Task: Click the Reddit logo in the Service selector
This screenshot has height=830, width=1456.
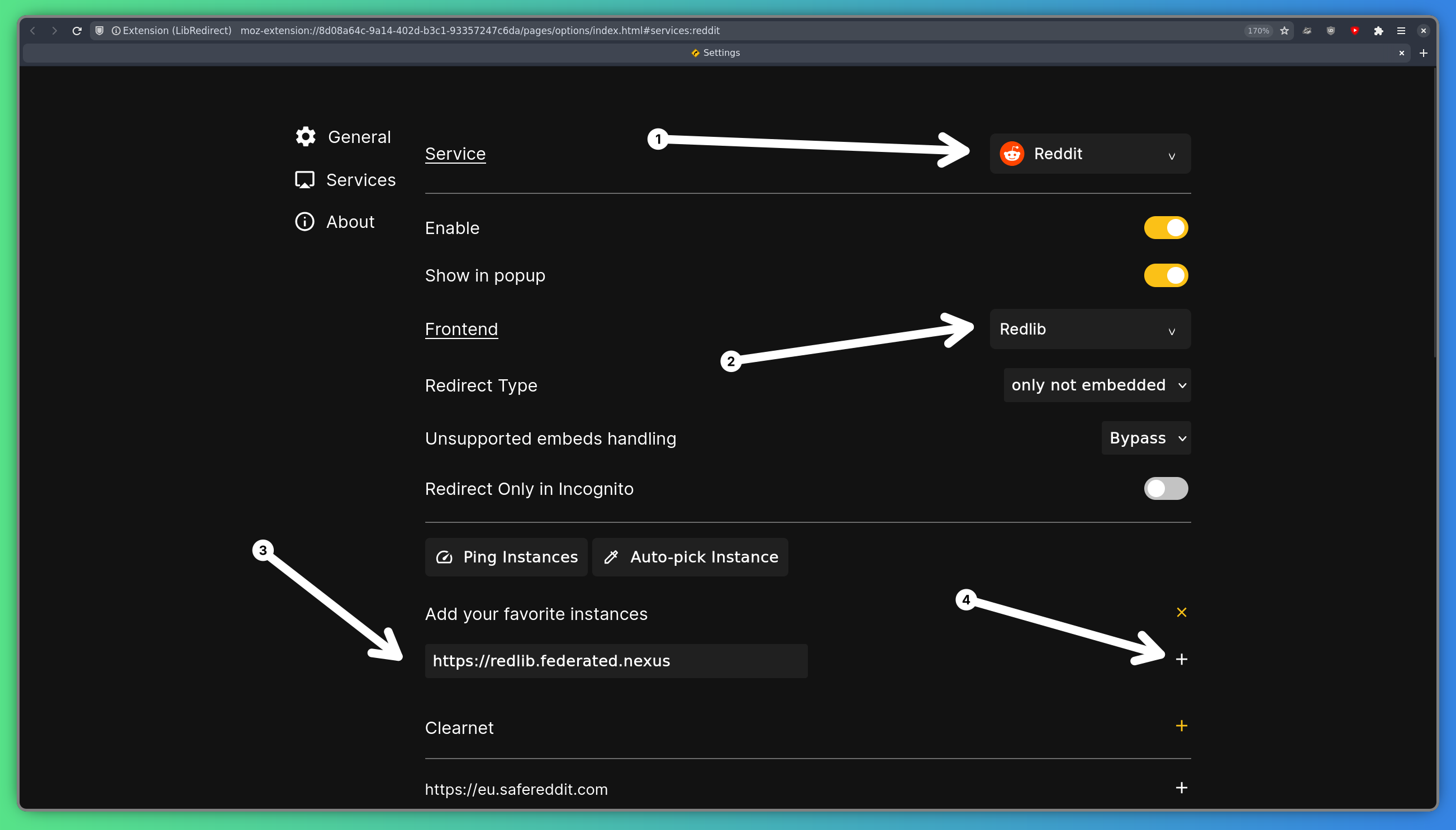Action: [1011, 154]
